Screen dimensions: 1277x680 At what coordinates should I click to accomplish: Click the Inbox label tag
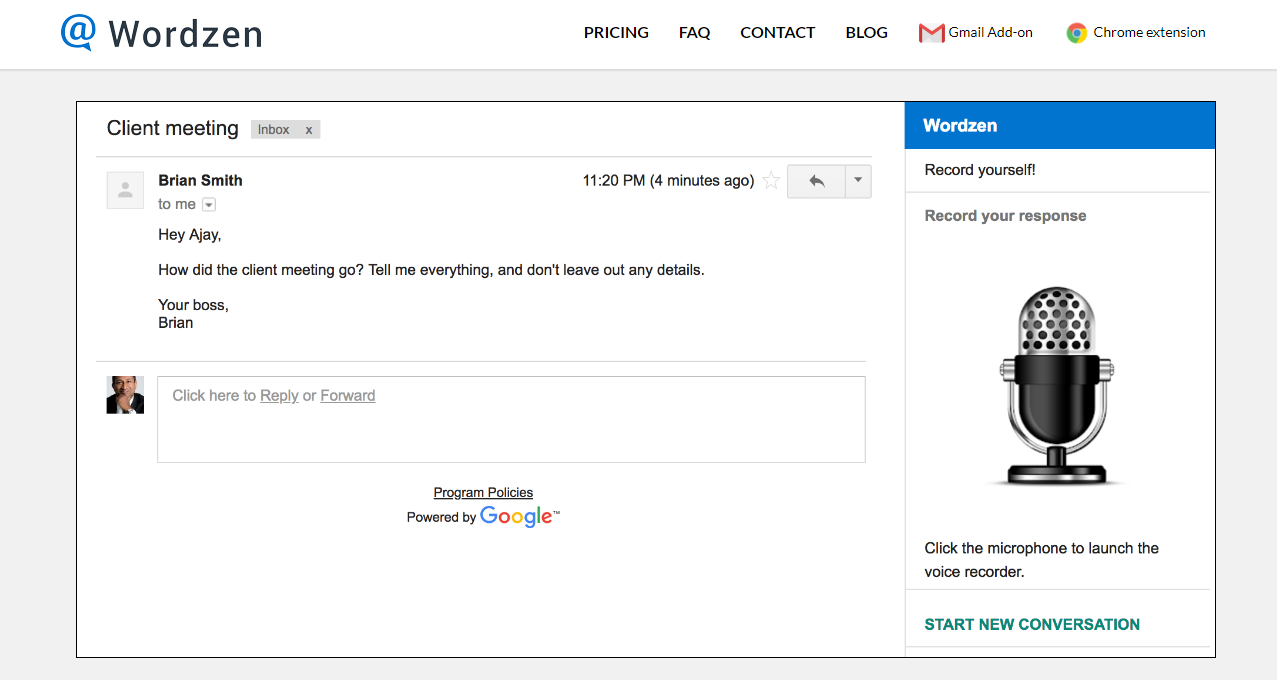285,130
